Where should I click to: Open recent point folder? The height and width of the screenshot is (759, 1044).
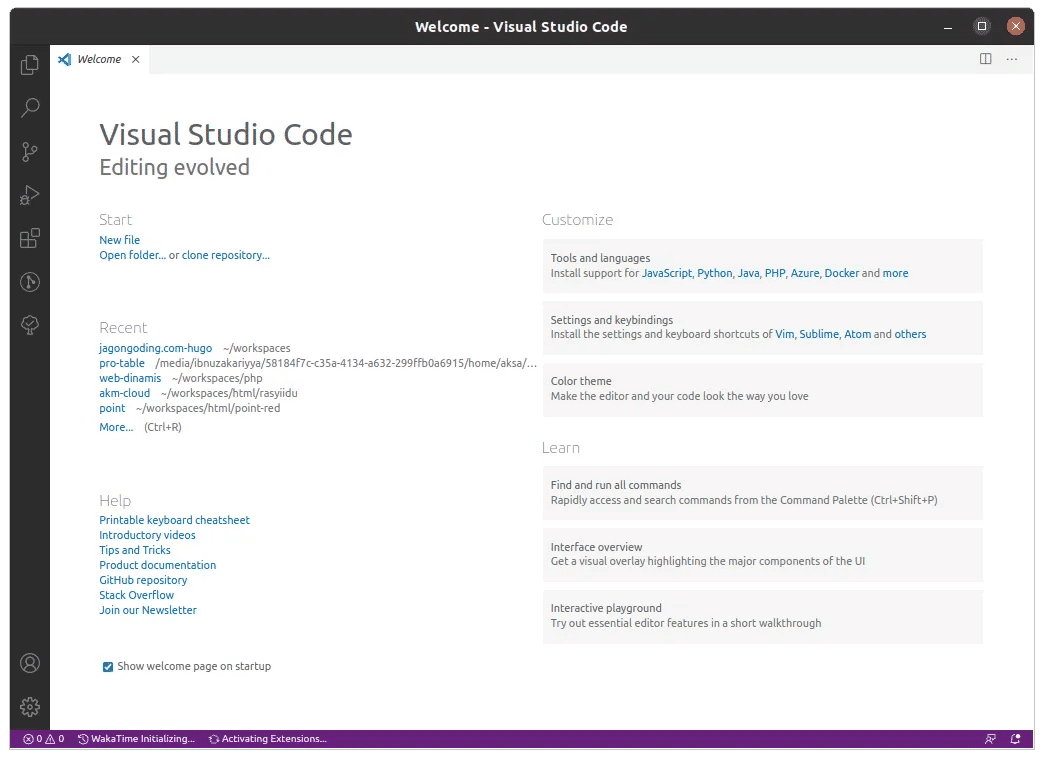pyautogui.click(x=112, y=408)
